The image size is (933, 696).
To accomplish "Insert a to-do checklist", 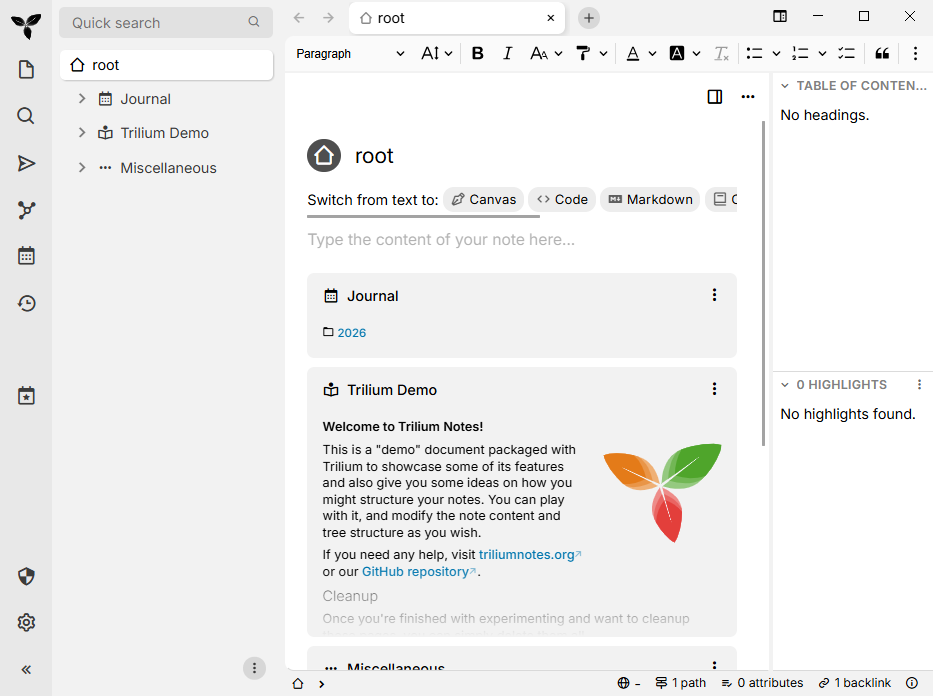I will 846,54.
